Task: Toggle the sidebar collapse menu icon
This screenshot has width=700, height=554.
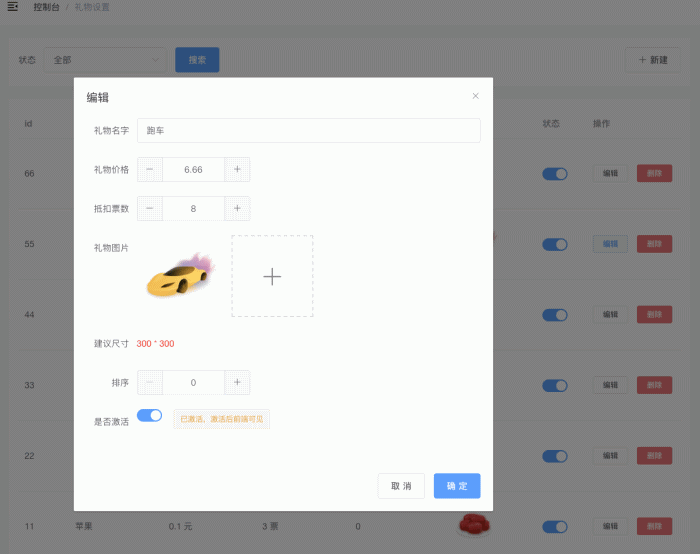Action: (12, 7)
